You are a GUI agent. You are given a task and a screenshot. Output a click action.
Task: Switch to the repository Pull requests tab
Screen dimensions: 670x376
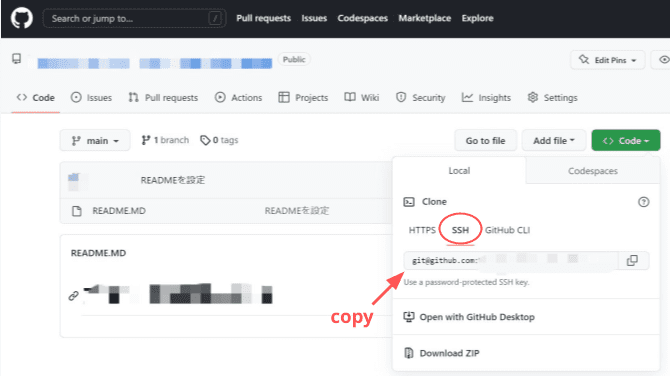[163, 98]
